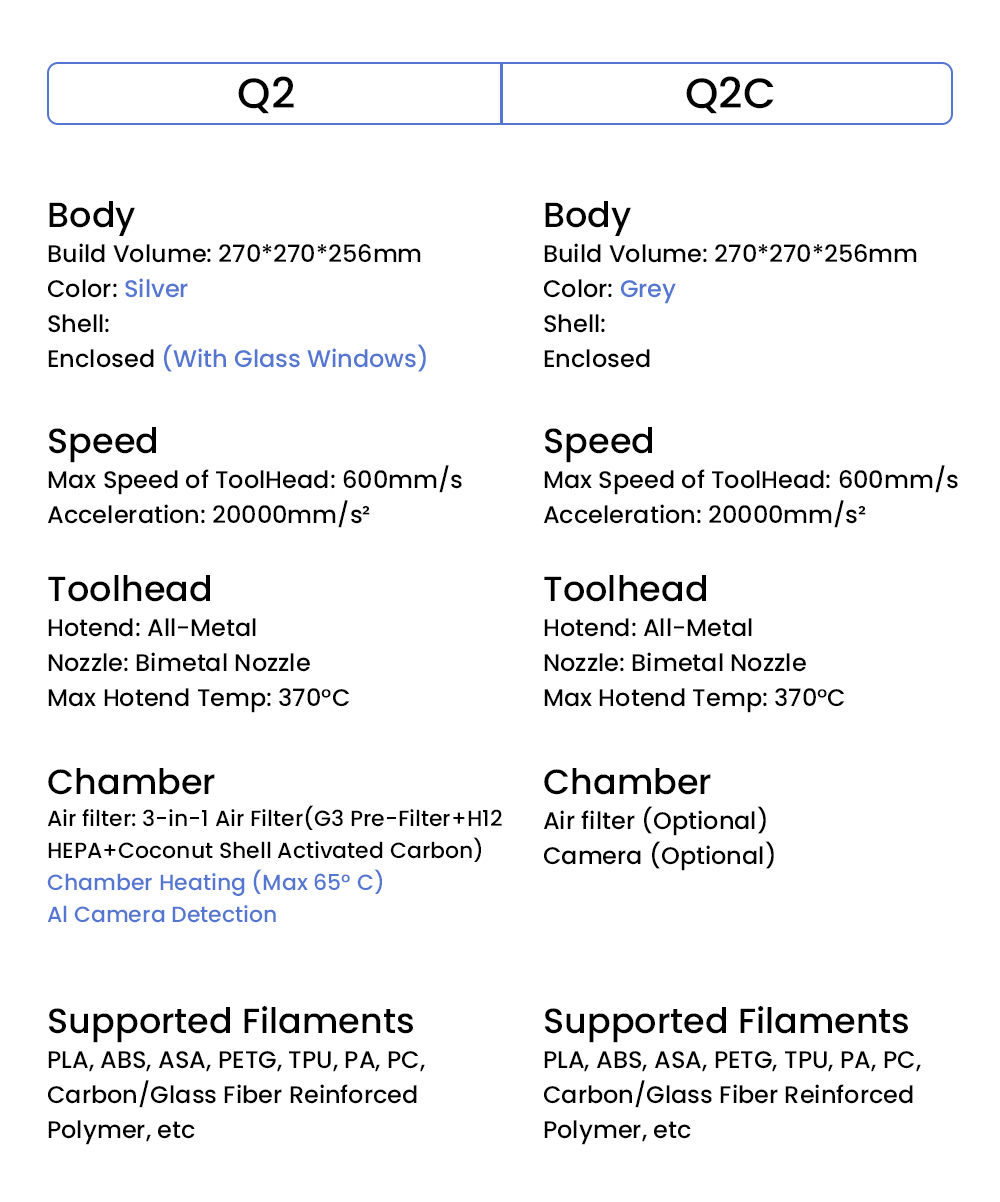This screenshot has height=1202, width=1000.
Task: Click Chamber Heating (Max 65° C) text
Action: coord(215,882)
